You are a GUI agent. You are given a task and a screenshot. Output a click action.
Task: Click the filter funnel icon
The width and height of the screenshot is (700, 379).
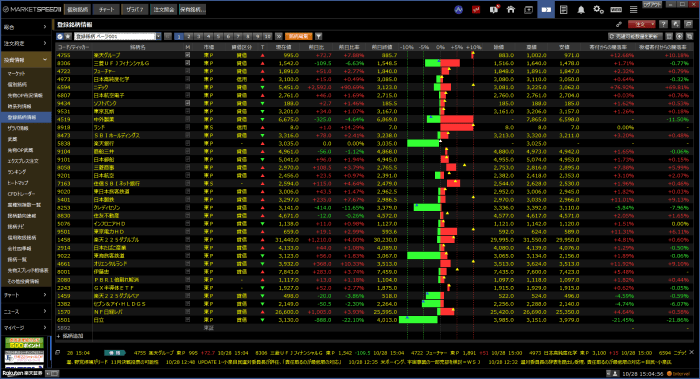pyautogui.click(x=318, y=37)
